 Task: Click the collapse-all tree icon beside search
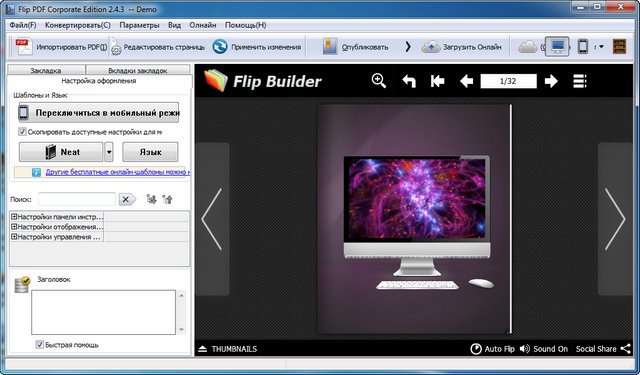[x=168, y=199]
